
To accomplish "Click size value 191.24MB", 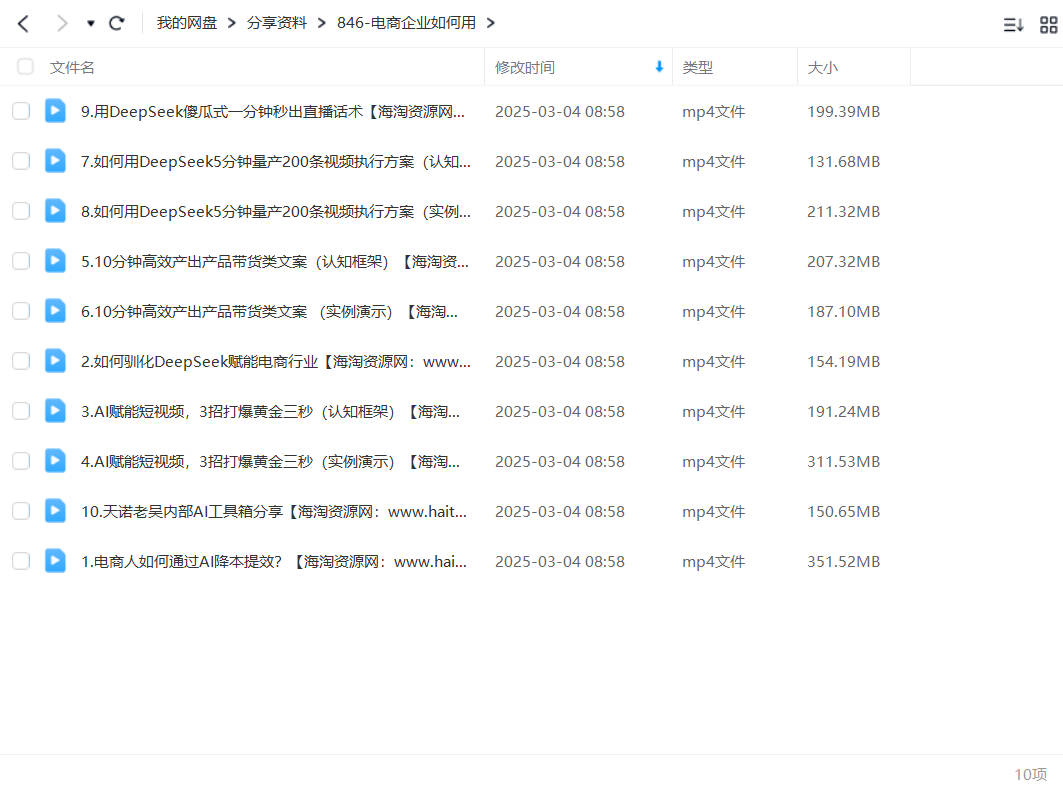I will pyautogui.click(x=843, y=412).
